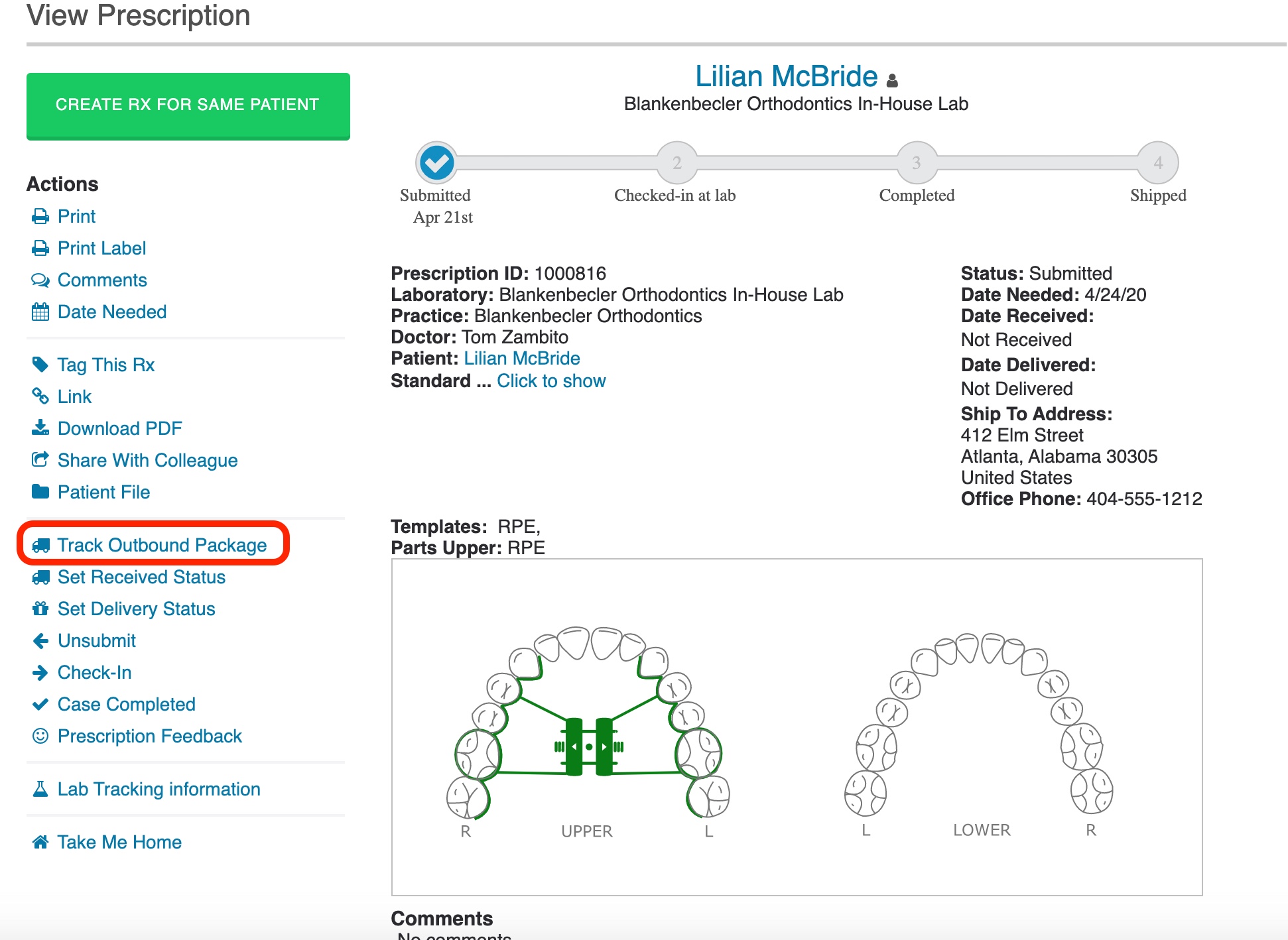The image size is (1288, 940).
Task: Click Unsubmit in the actions list
Action: [96, 640]
